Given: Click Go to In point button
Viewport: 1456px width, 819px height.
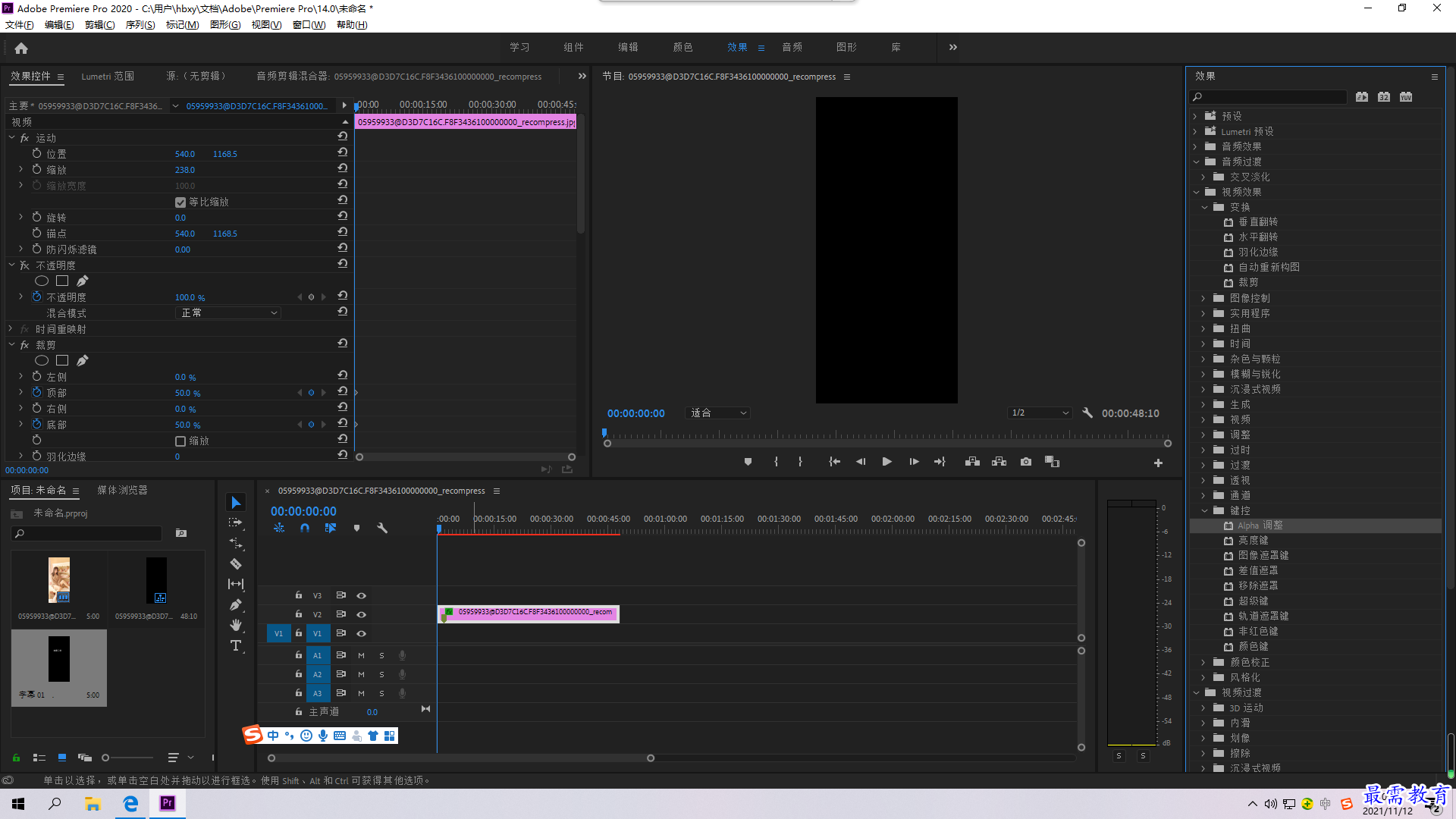Looking at the screenshot, I should click(834, 462).
